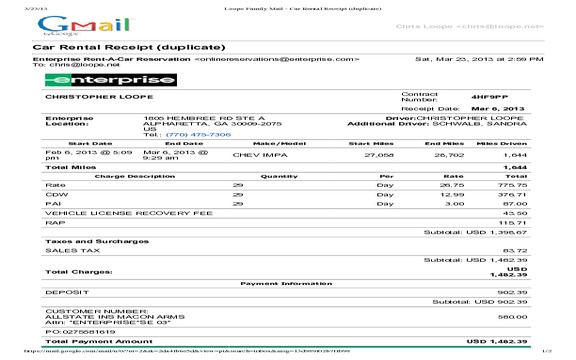
Task: Click the Car Rental Receipt (duplicate) subject
Action: pyautogui.click(x=129, y=47)
